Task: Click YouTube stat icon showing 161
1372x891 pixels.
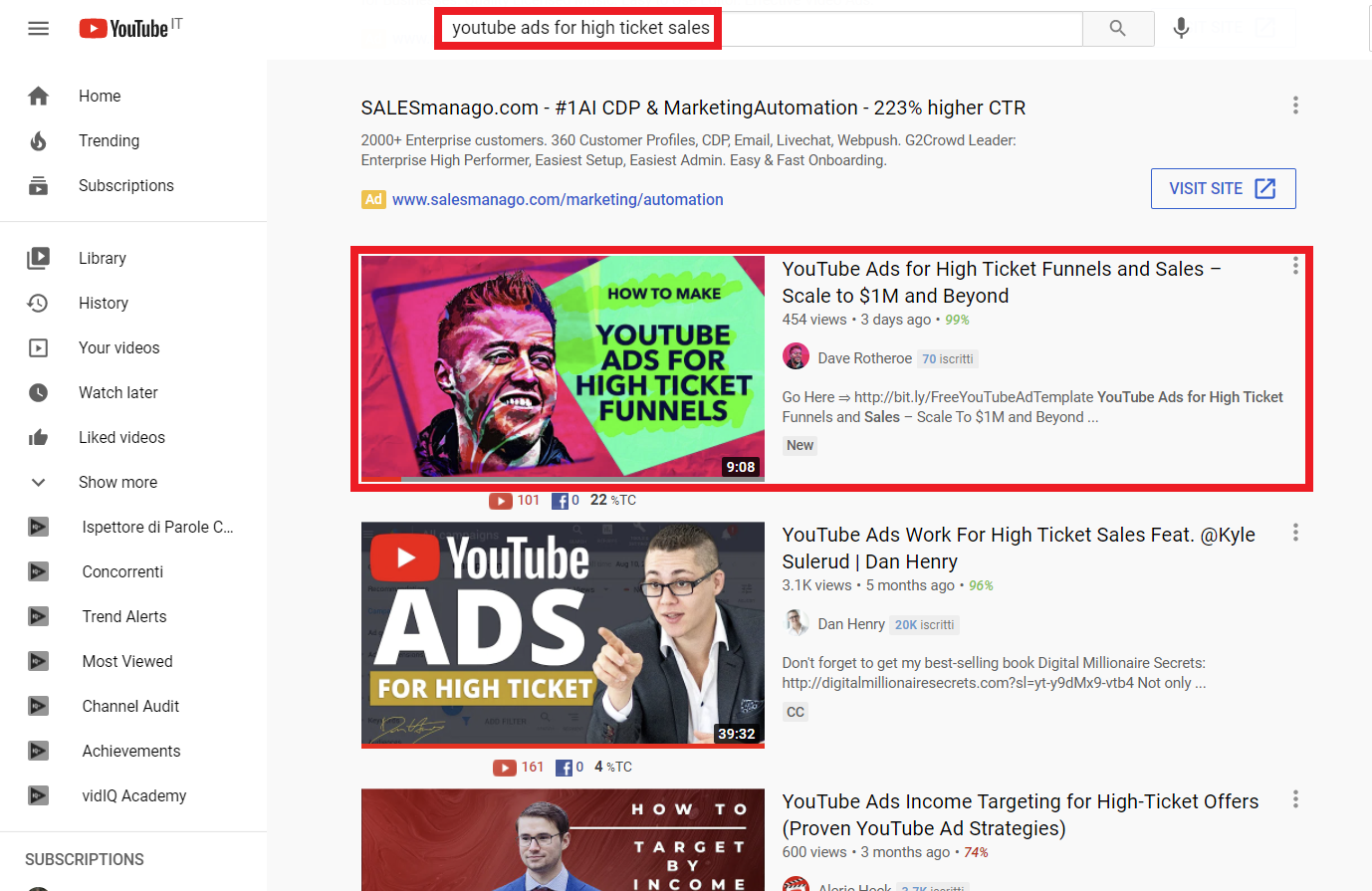Action: pos(505,768)
